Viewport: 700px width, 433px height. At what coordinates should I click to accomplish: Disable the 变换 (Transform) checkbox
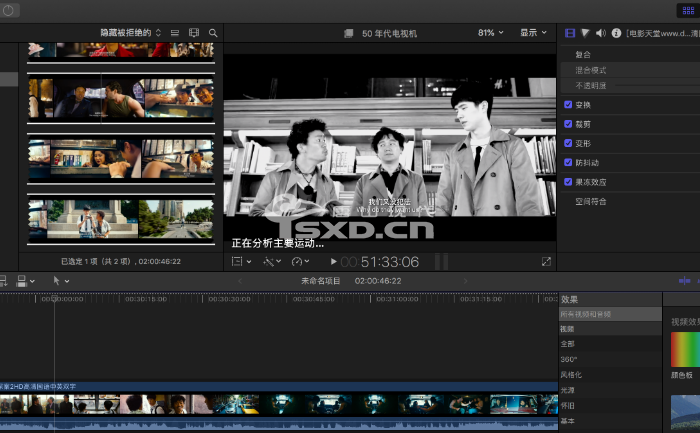(x=568, y=104)
